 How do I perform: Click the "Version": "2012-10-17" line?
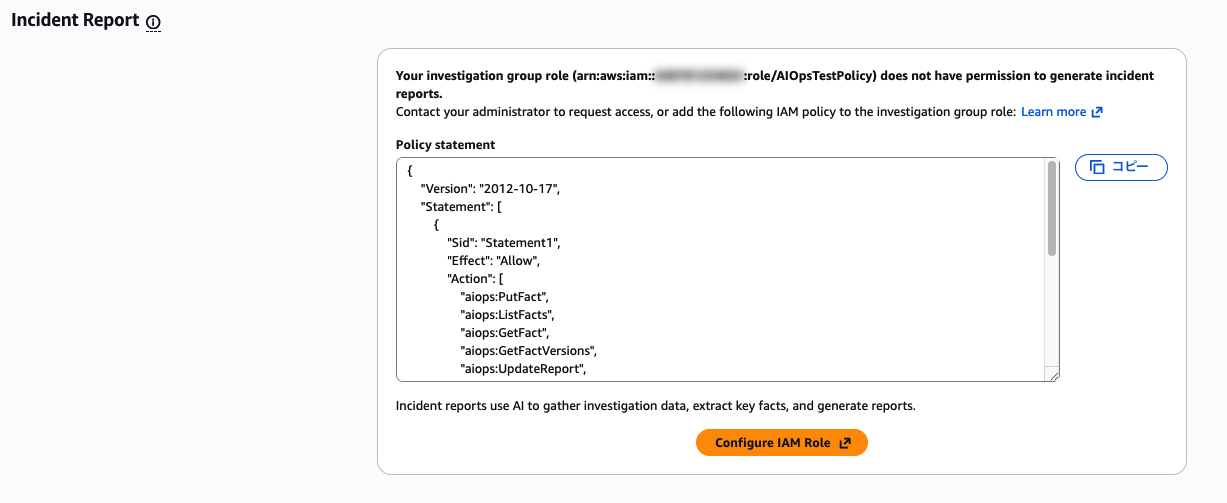click(490, 189)
